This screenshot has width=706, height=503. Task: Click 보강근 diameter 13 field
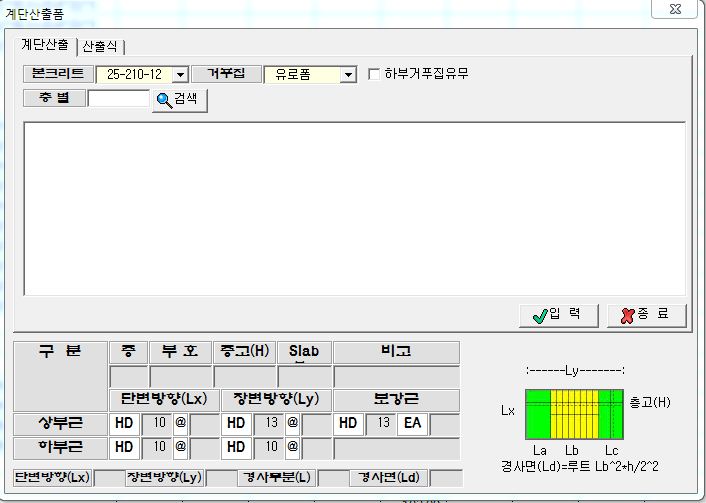point(380,424)
